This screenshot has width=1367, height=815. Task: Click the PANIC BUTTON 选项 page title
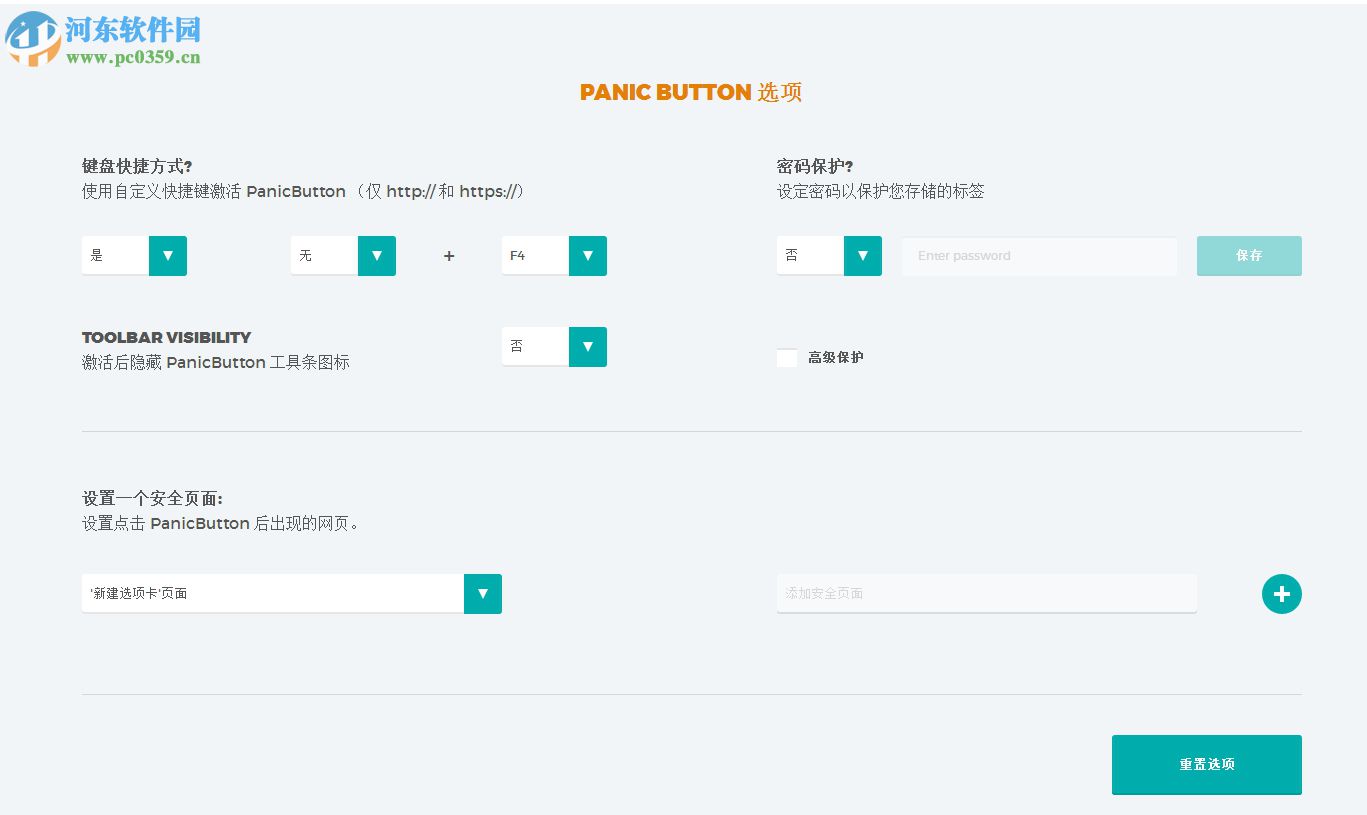(691, 92)
